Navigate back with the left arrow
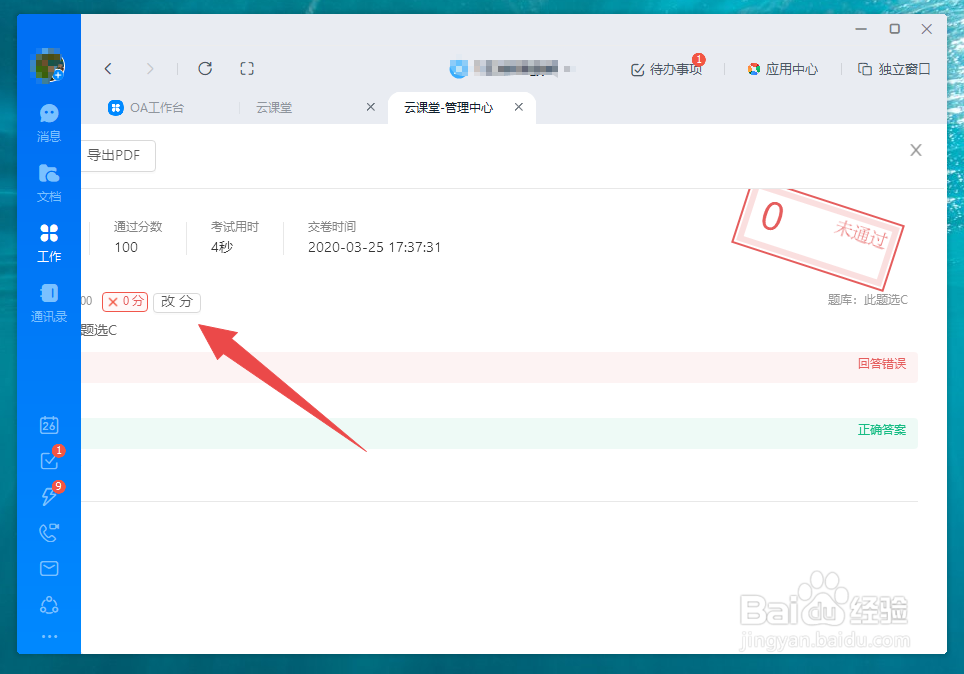Screen dimensions: 964x674 pos(108,68)
